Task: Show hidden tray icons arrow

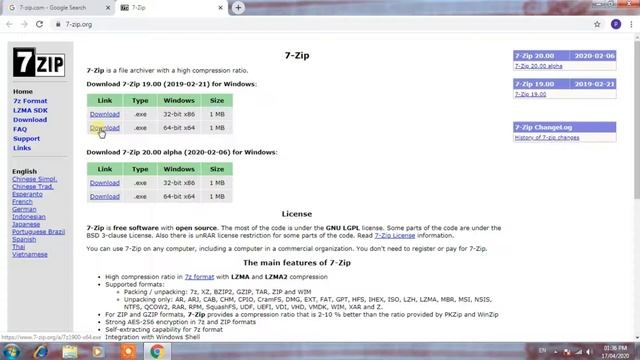Action: click(x=556, y=351)
